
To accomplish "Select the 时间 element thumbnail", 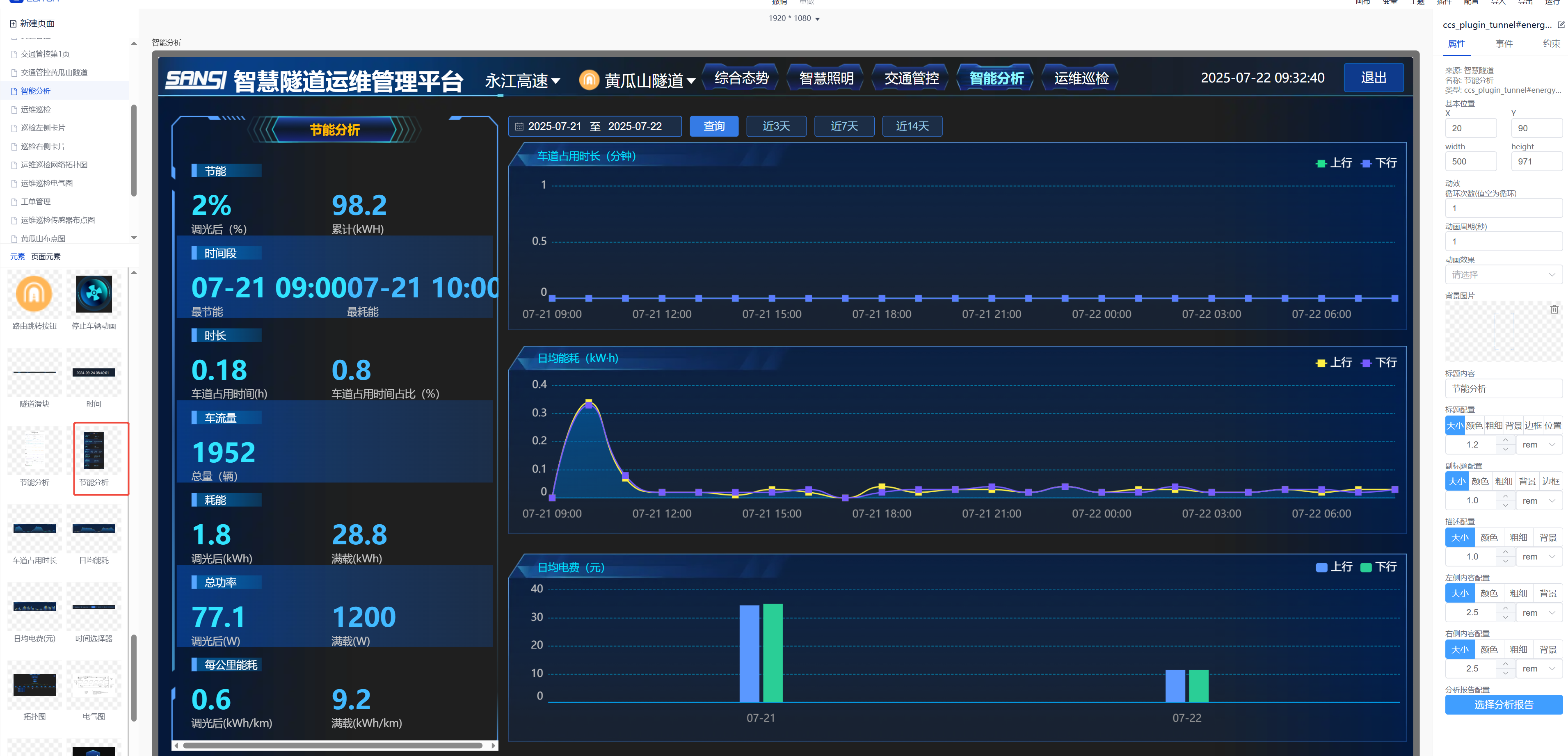I will [94, 372].
